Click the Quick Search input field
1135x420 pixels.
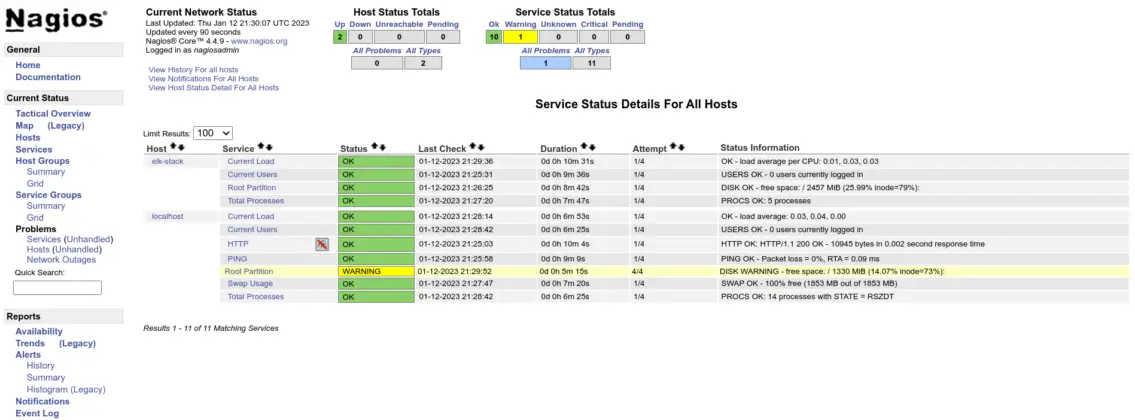[57, 288]
